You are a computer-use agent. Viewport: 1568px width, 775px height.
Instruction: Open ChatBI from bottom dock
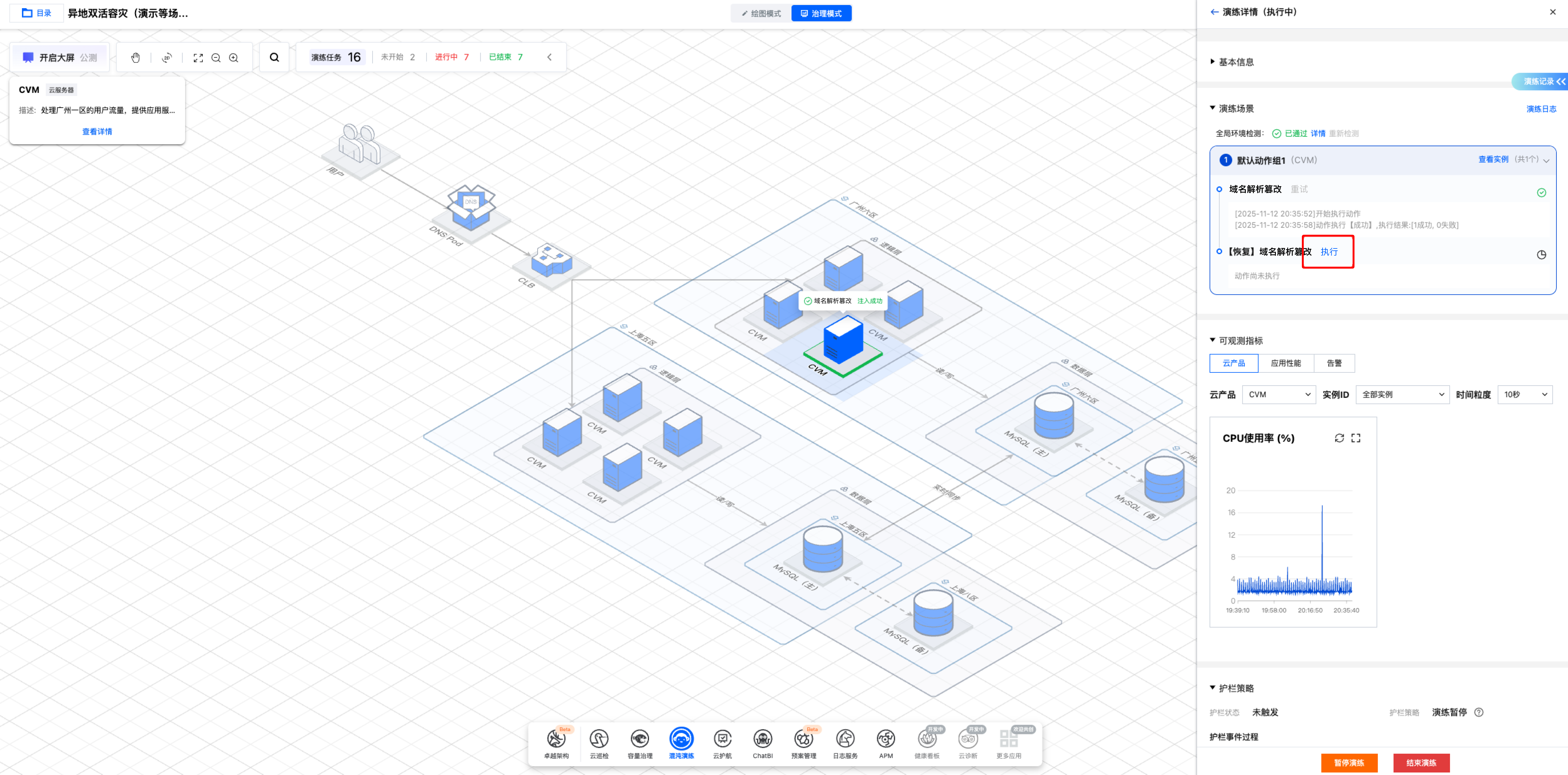[762, 743]
